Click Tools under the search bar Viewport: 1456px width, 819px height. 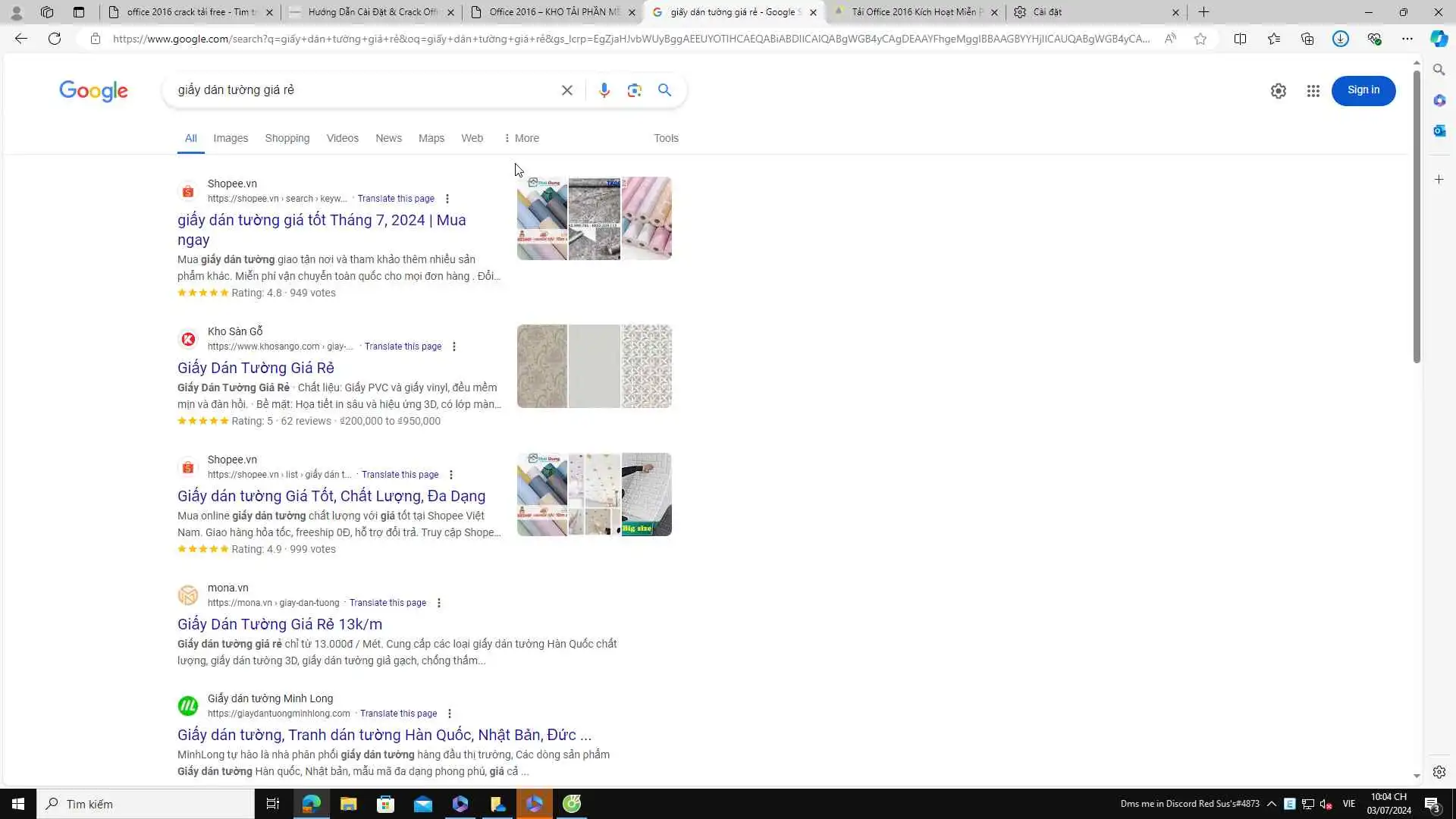pyautogui.click(x=666, y=138)
